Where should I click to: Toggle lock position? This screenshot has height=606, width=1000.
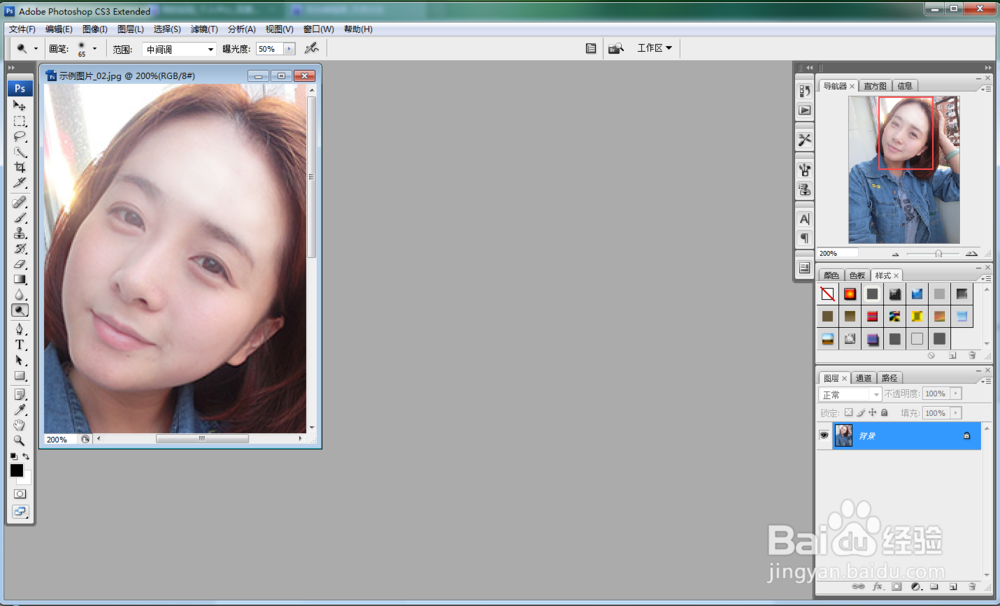point(872,413)
